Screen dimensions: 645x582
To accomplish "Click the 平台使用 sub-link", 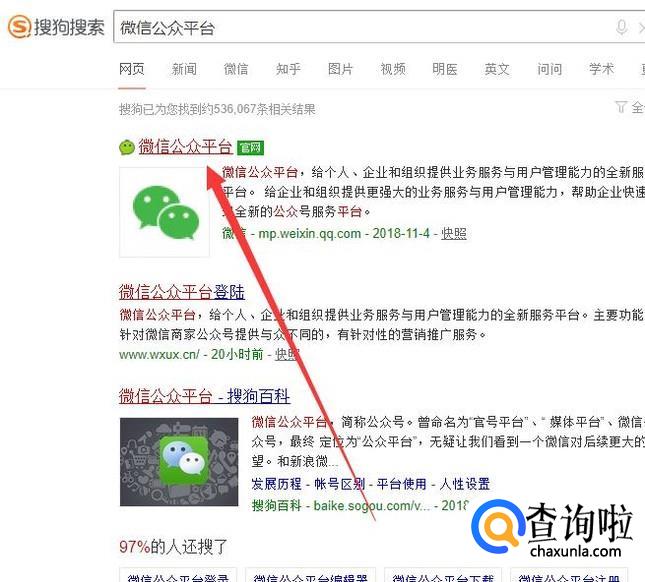I will tap(401, 484).
